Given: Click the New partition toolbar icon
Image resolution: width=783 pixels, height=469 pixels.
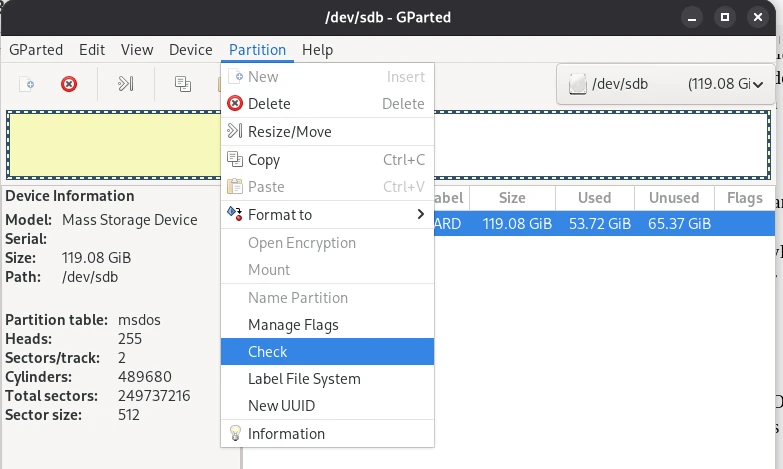Looking at the screenshot, I should 28,84.
